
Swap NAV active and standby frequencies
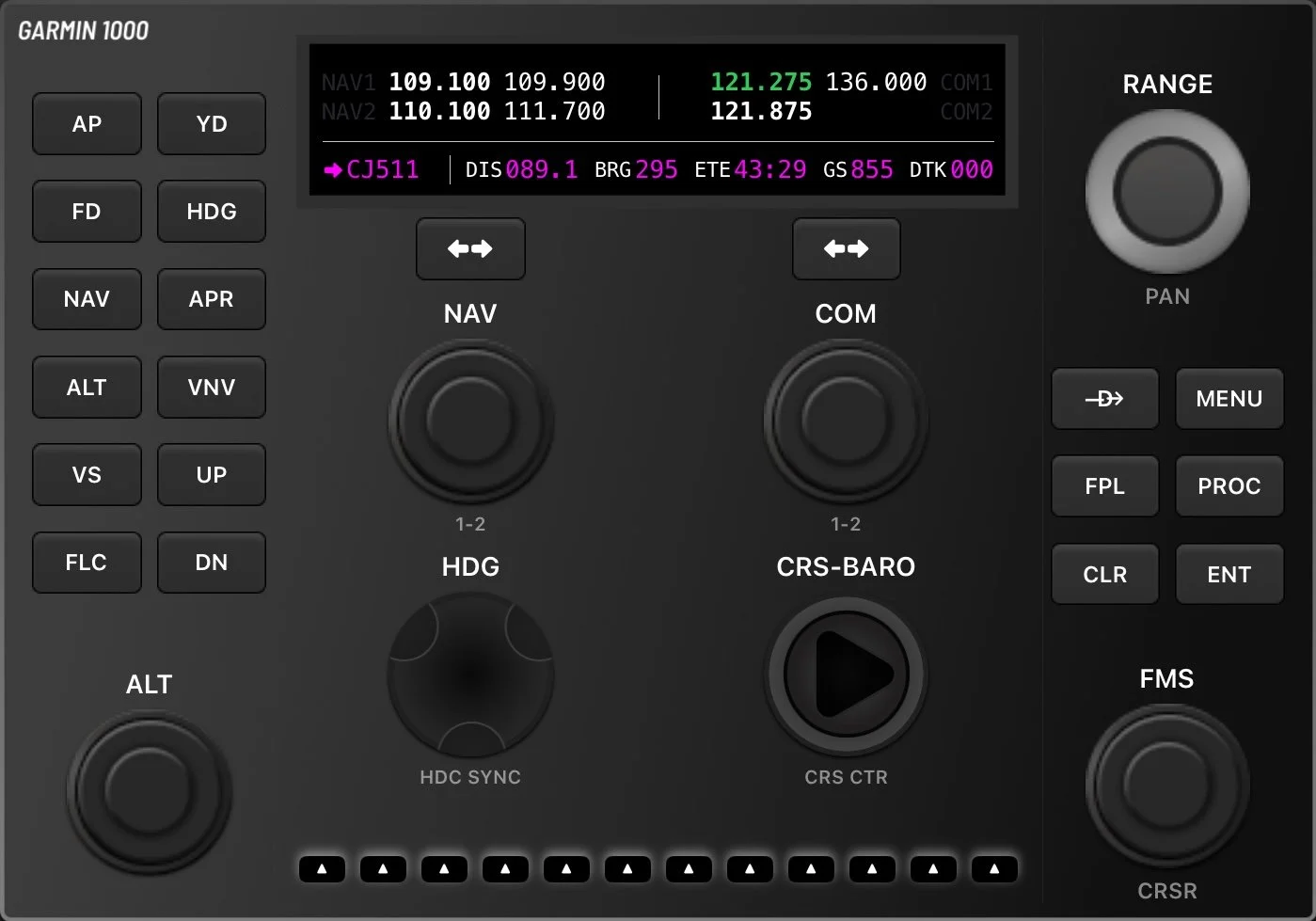[x=470, y=249]
